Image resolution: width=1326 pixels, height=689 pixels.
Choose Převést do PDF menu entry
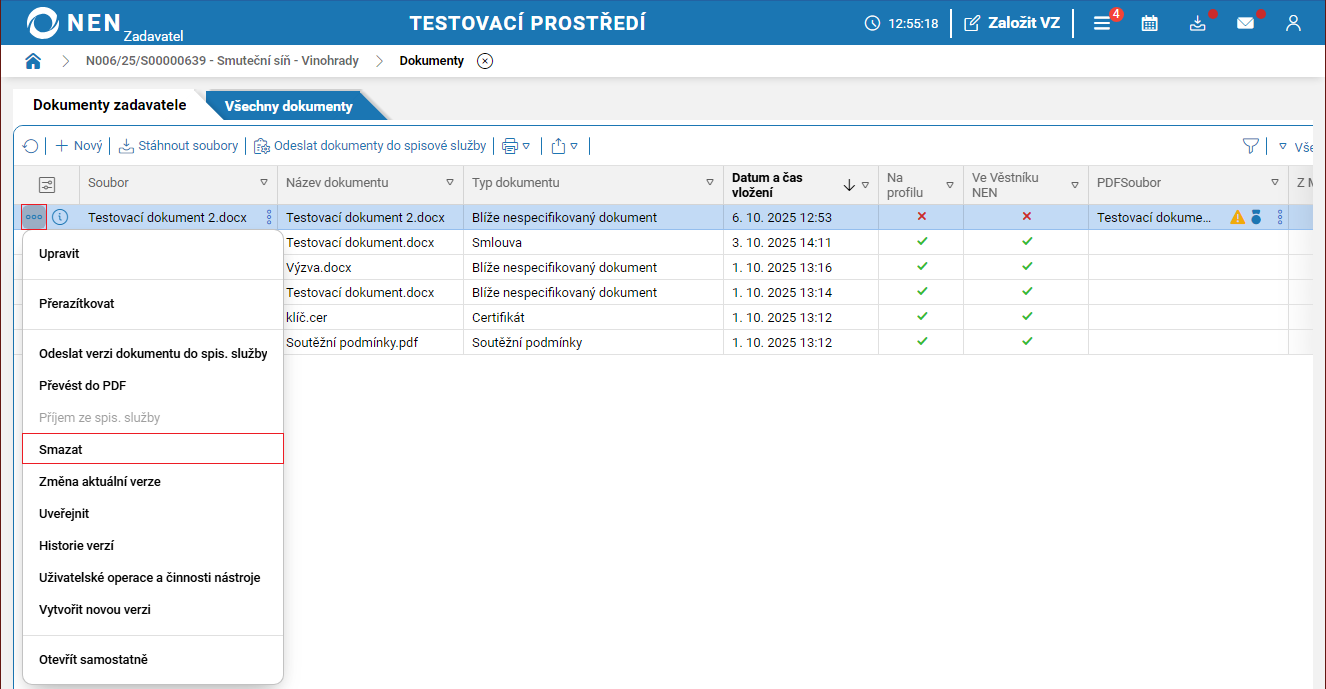82,385
